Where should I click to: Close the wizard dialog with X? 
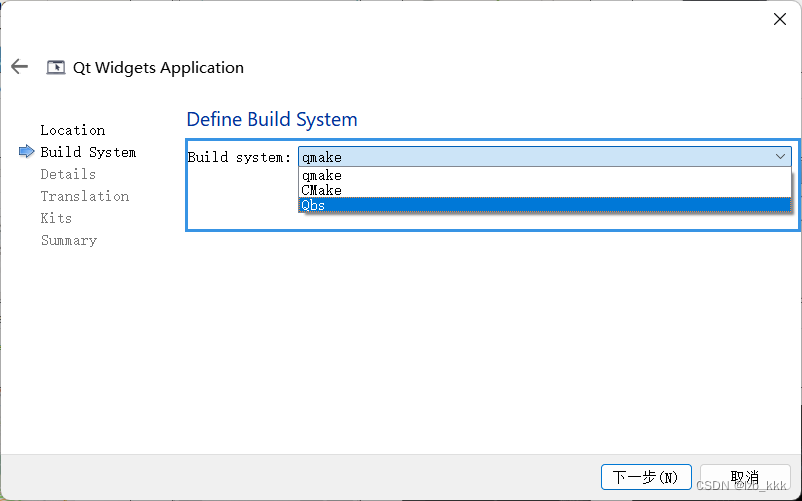(x=779, y=19)
